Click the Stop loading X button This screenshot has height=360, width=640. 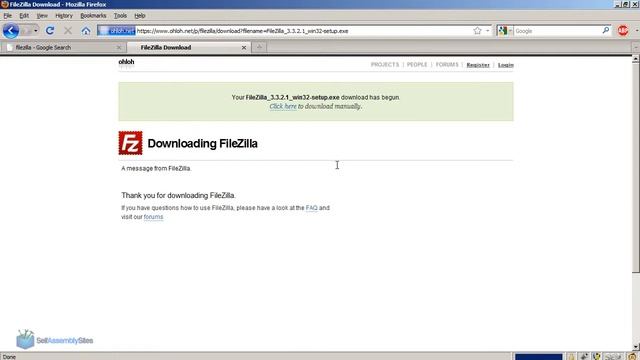pyautogui.click(x=68, y=31)
